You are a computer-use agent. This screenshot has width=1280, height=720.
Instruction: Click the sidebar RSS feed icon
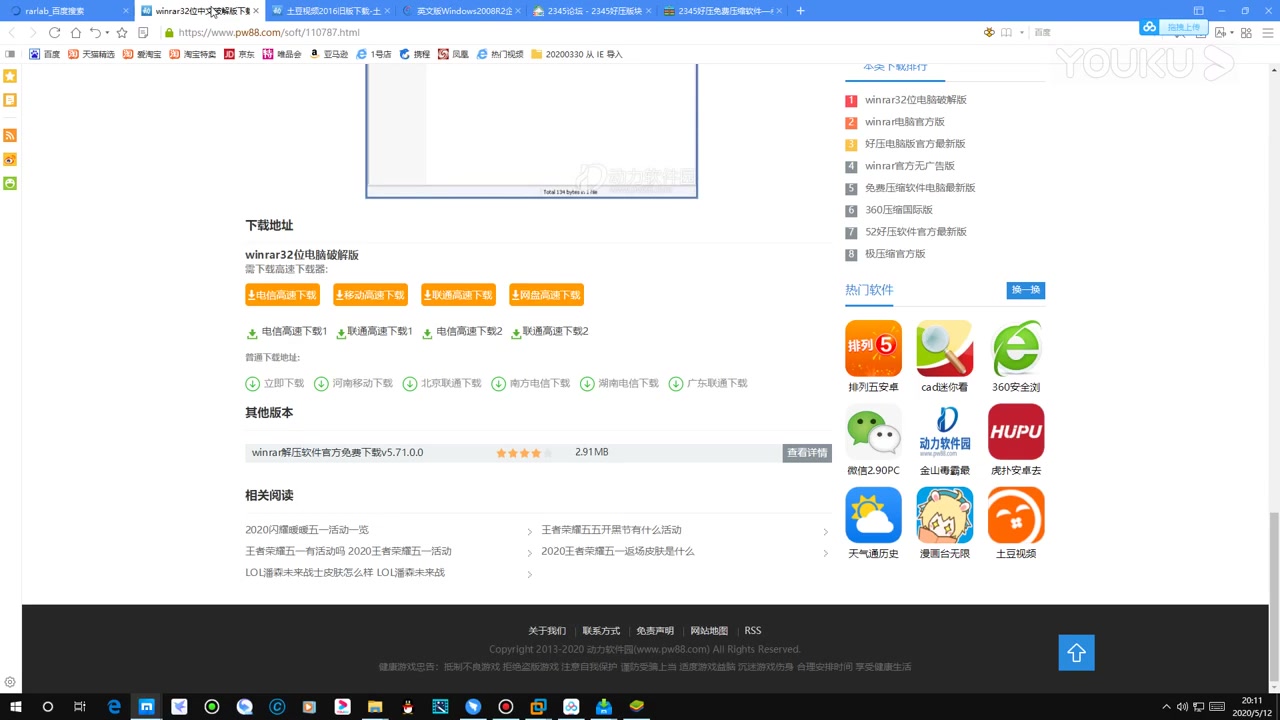click(x=10, y=135)
